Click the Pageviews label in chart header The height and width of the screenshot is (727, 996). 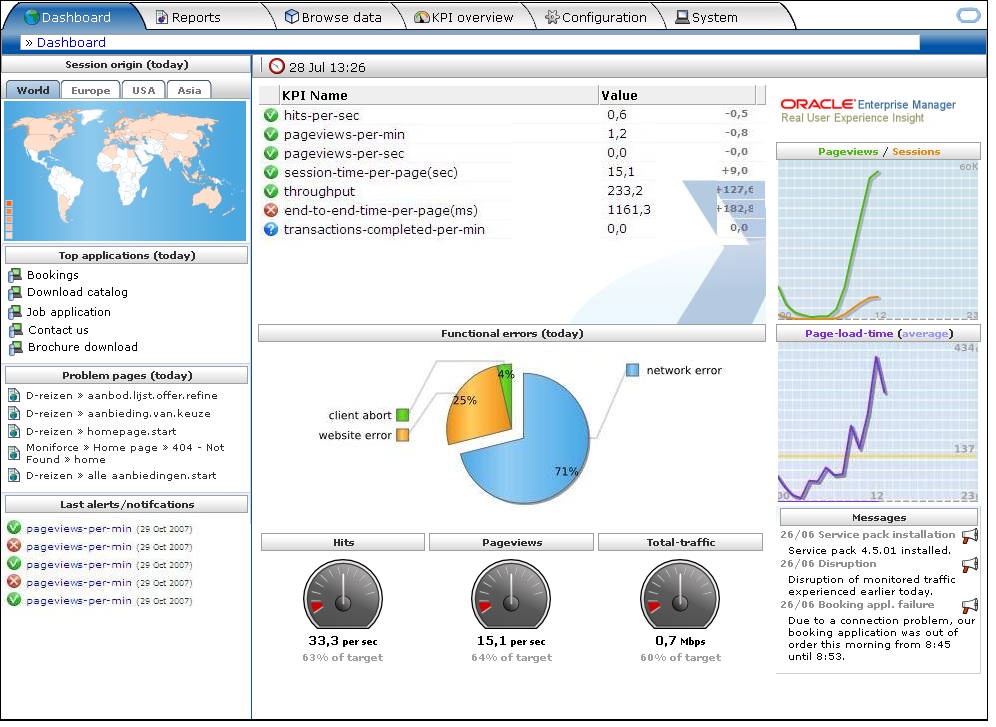point(848,151)
